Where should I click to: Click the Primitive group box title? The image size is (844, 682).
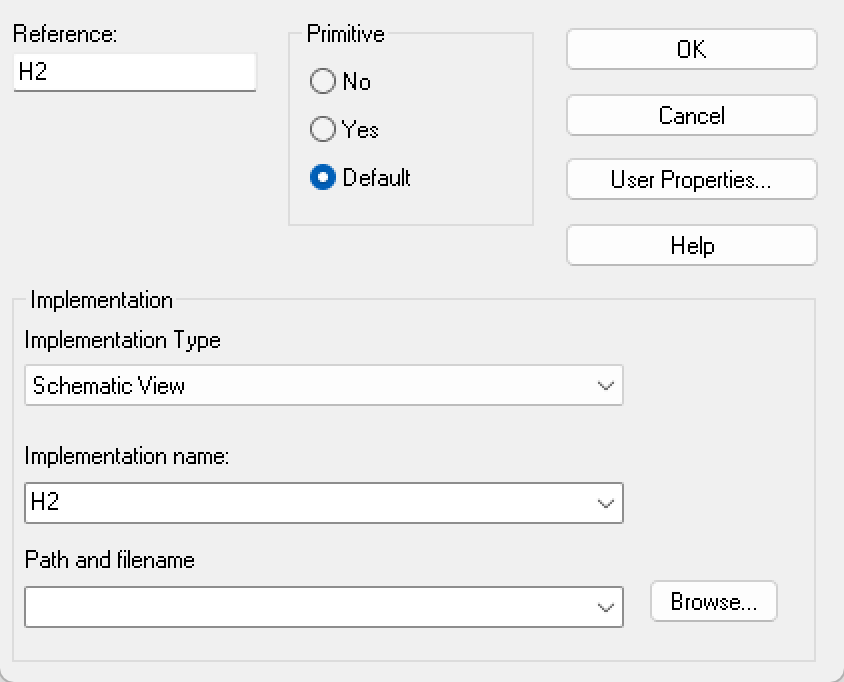click(x=346, y=34)
